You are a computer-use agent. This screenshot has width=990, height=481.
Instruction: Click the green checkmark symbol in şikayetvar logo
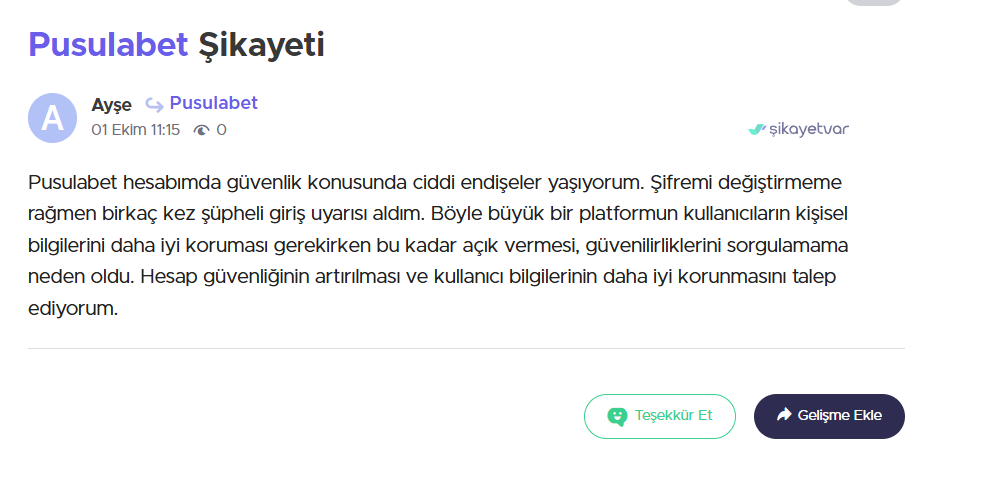pos(757,129)
